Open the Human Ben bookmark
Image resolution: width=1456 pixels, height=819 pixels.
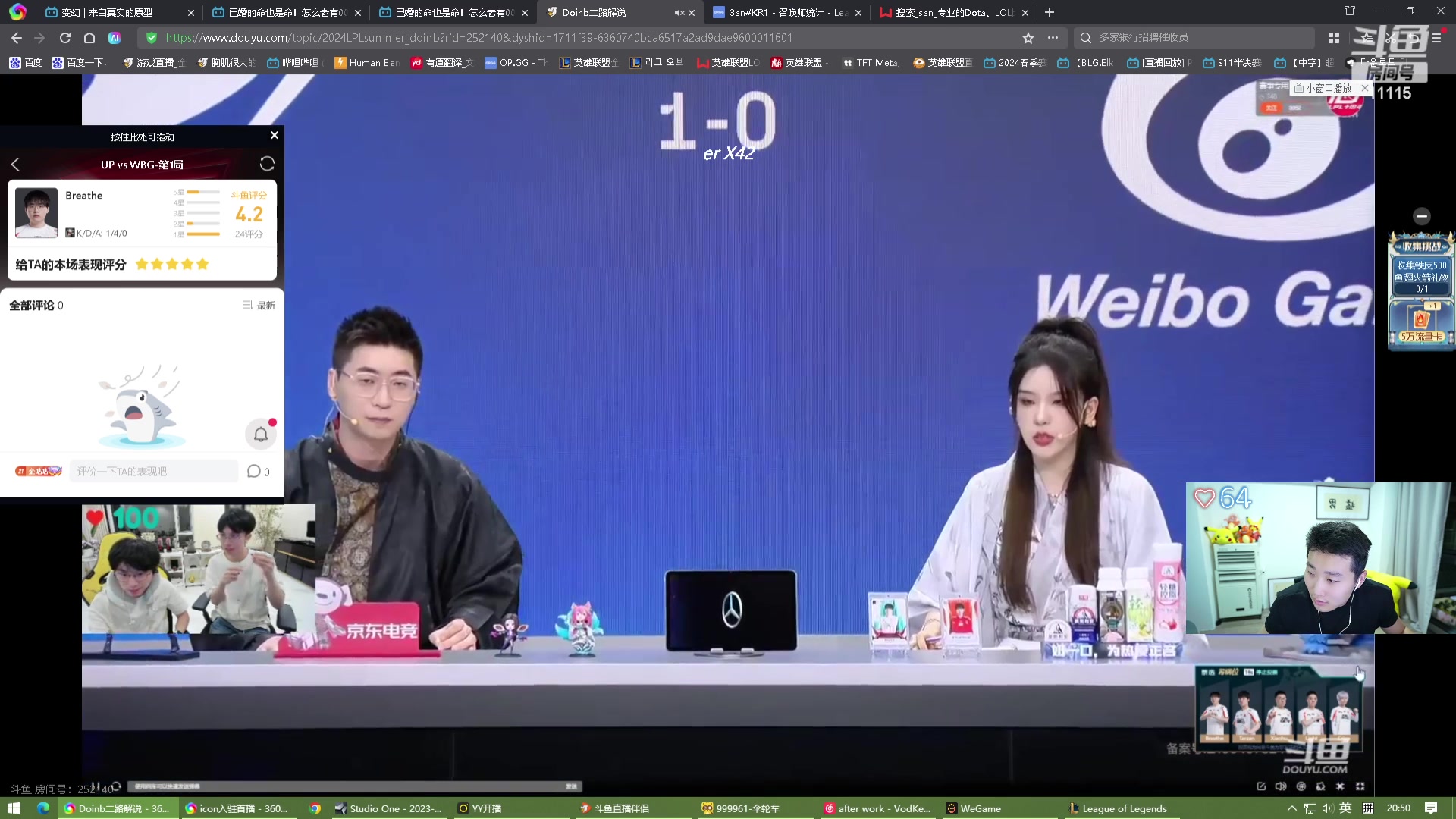point(366,63)
